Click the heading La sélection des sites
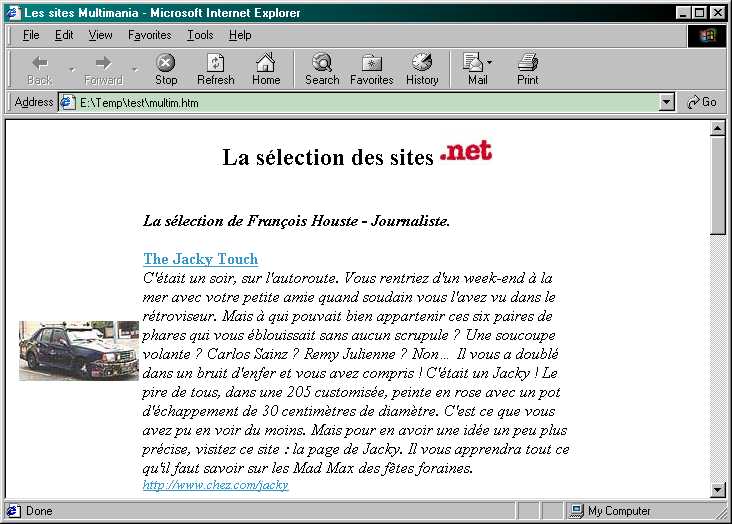732x524 pixels. pyautogui.click(x=328, y=157)
